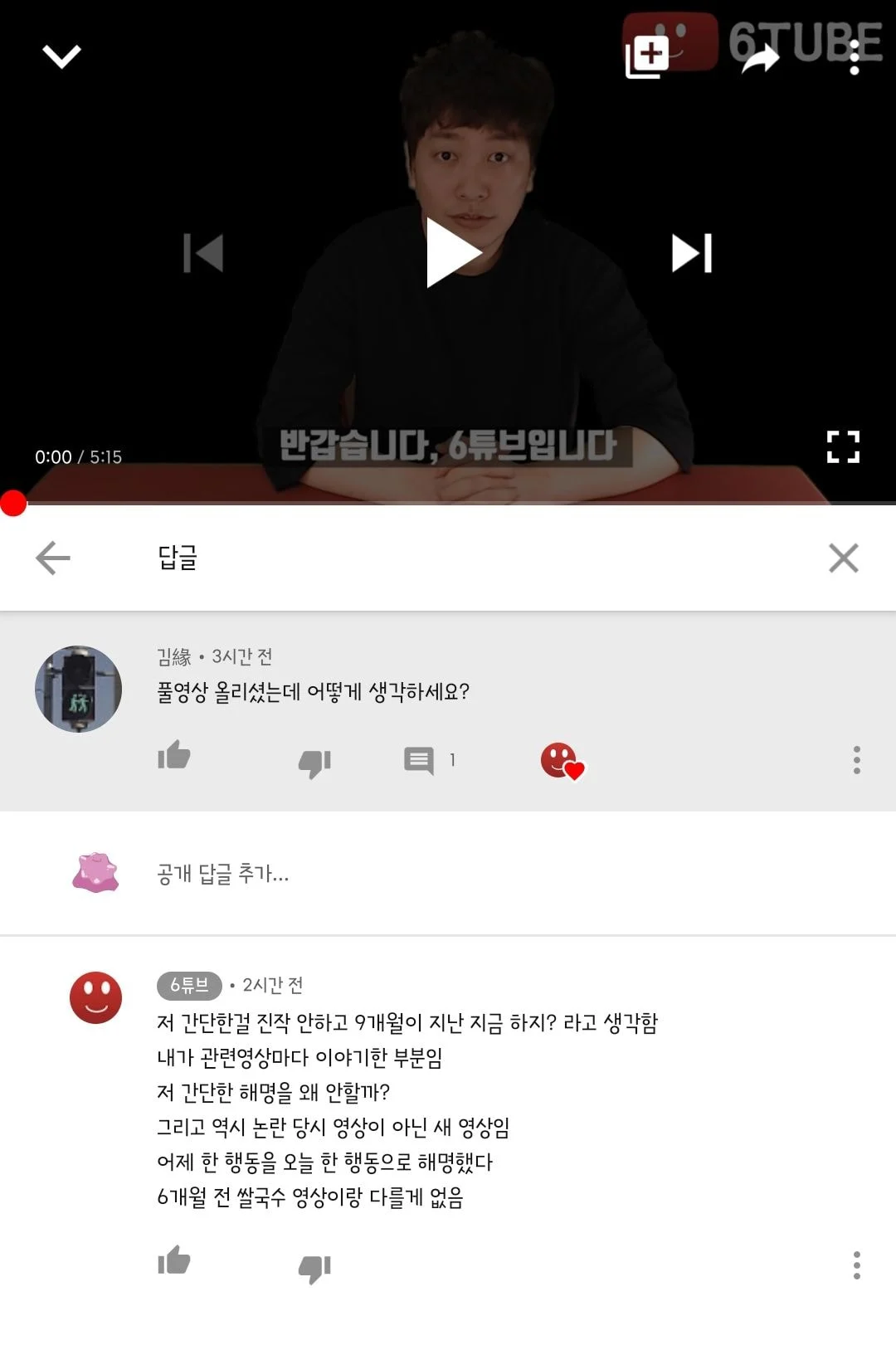Tap the creator heart badge
The width and height of the screenshot is (896, 1350).
click(562, 761)
